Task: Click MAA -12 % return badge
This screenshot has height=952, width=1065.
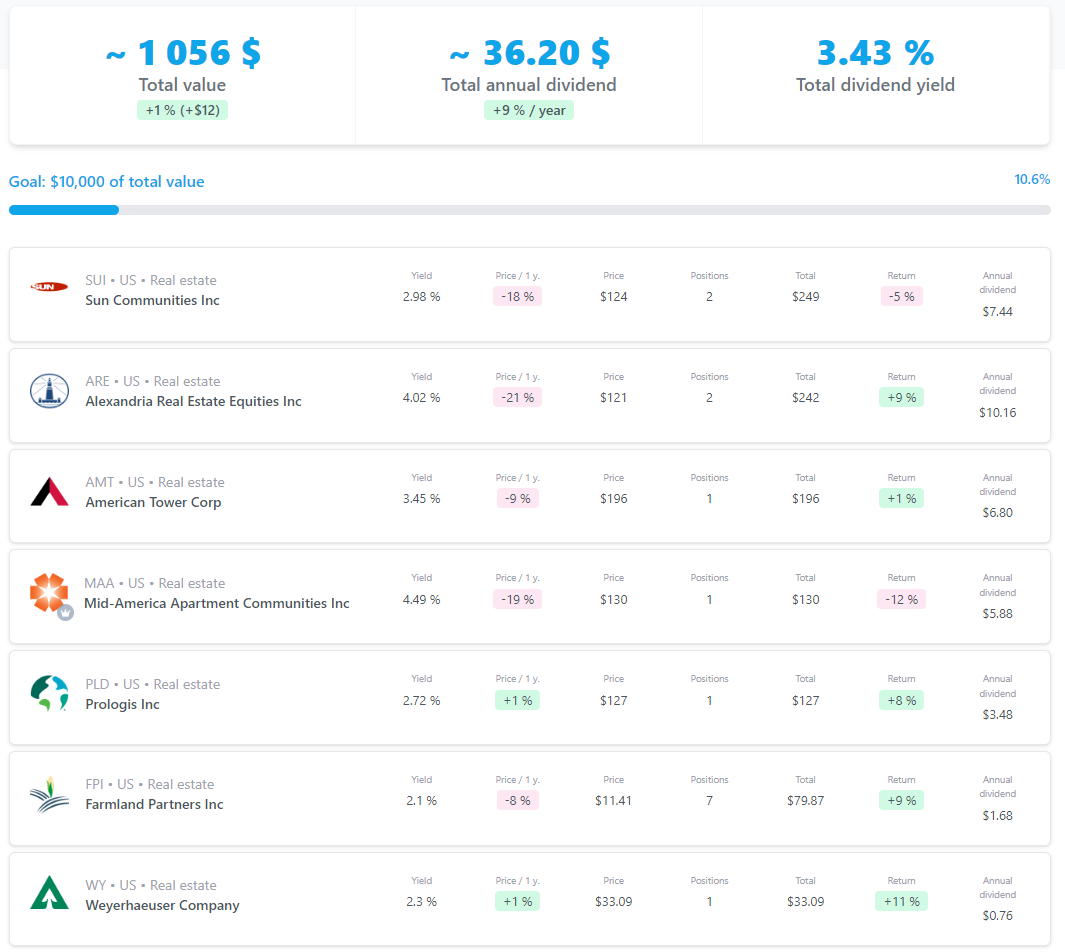Action: pos(902,600)
